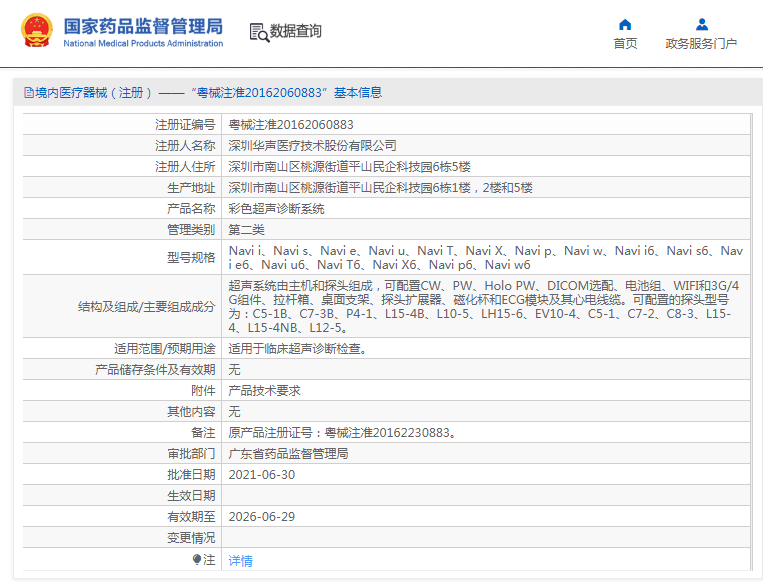Click approval date 2021-06-30
This screenshot has height=582, width=763.
(x=262, y=475)
